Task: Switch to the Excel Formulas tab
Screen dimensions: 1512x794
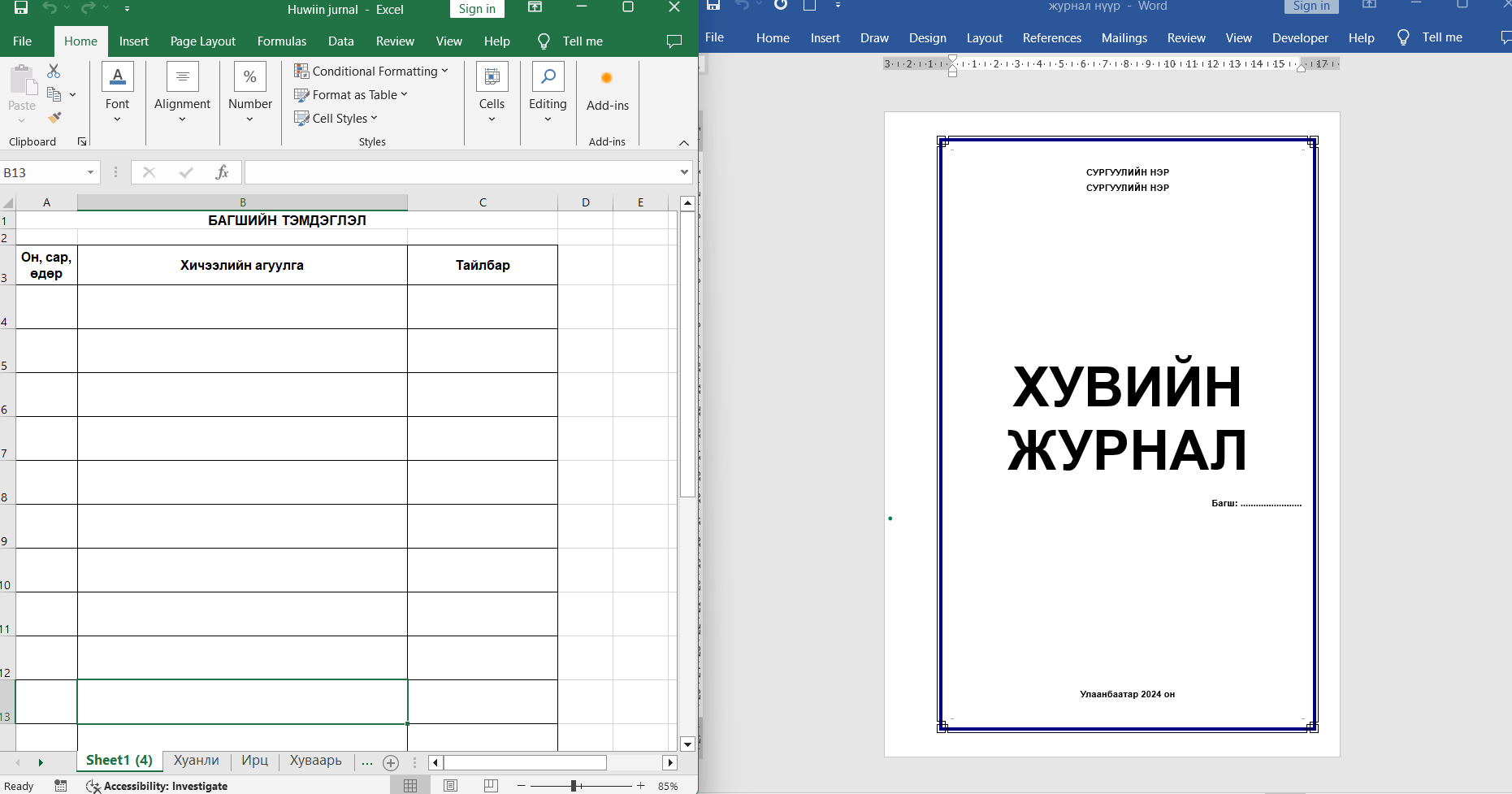Action: coord(282,41)
